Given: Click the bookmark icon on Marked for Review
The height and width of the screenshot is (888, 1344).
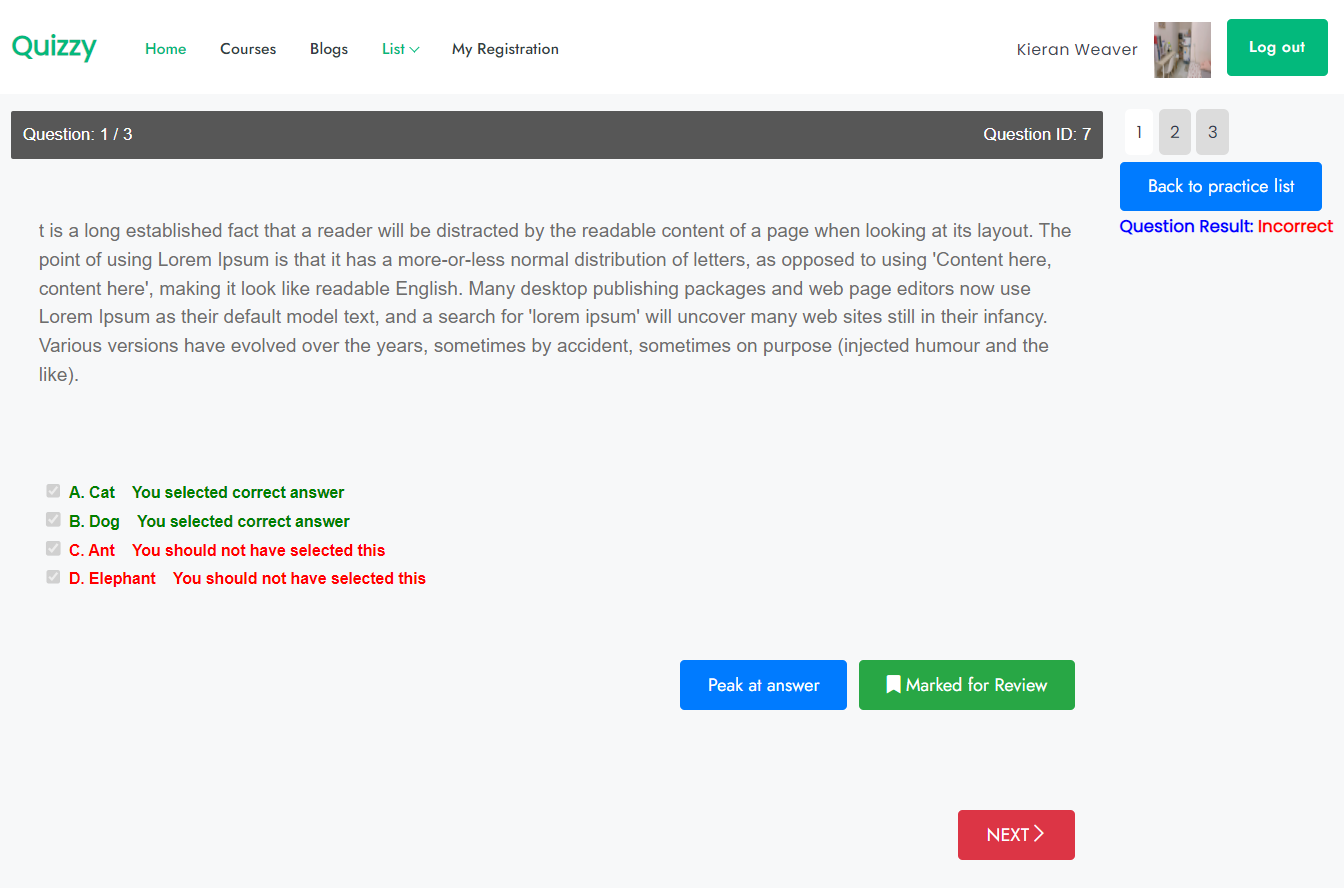Looking at the screenshot, I should coord(893,684).
